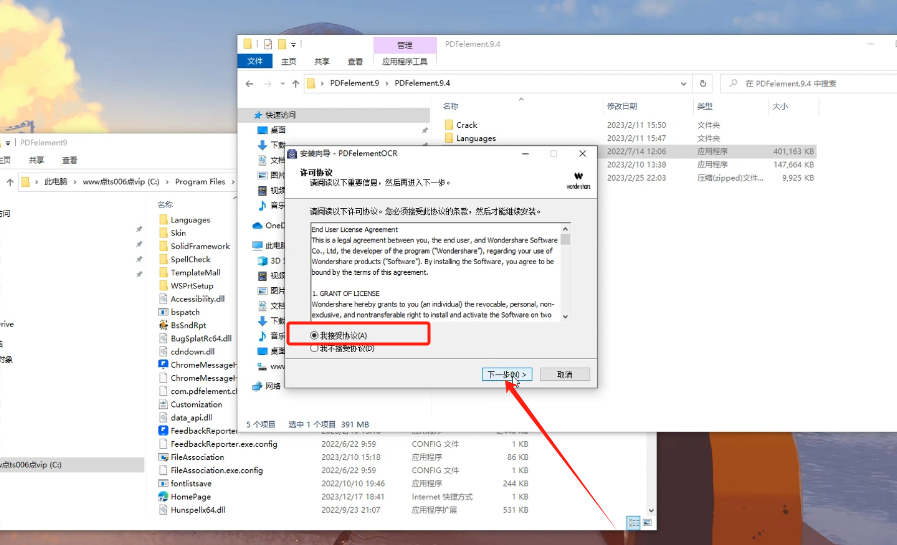Open the Skin folder

[x=178, y=233]
